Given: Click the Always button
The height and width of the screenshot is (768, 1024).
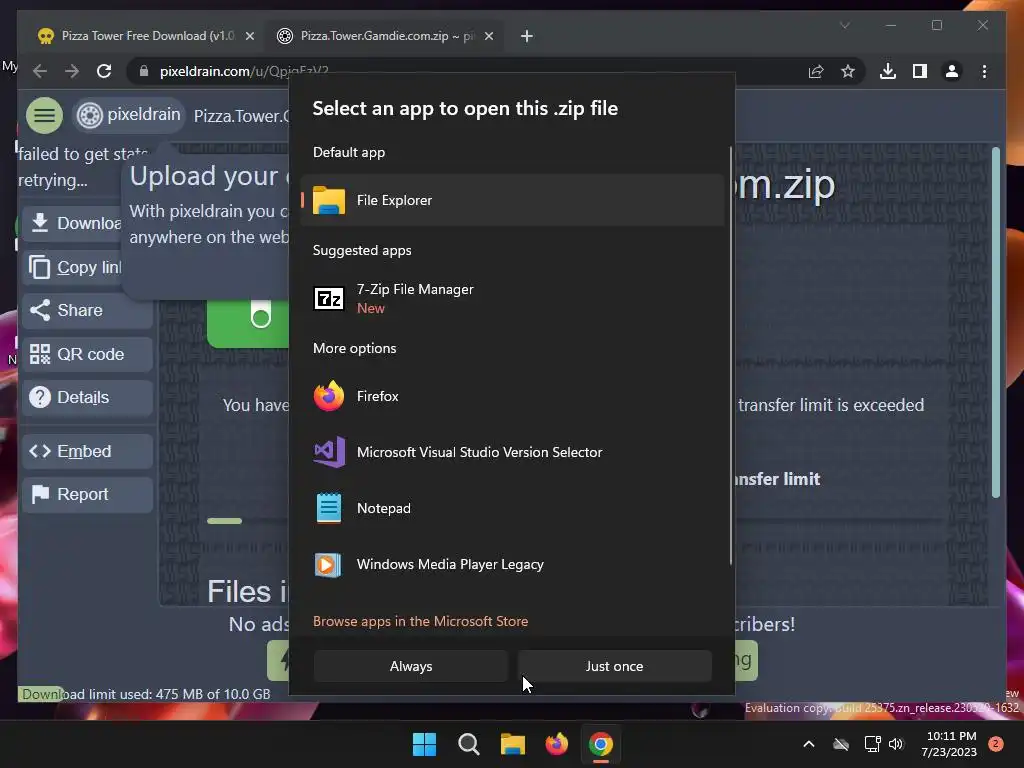Looking at the screenshot, I should 411,666.
